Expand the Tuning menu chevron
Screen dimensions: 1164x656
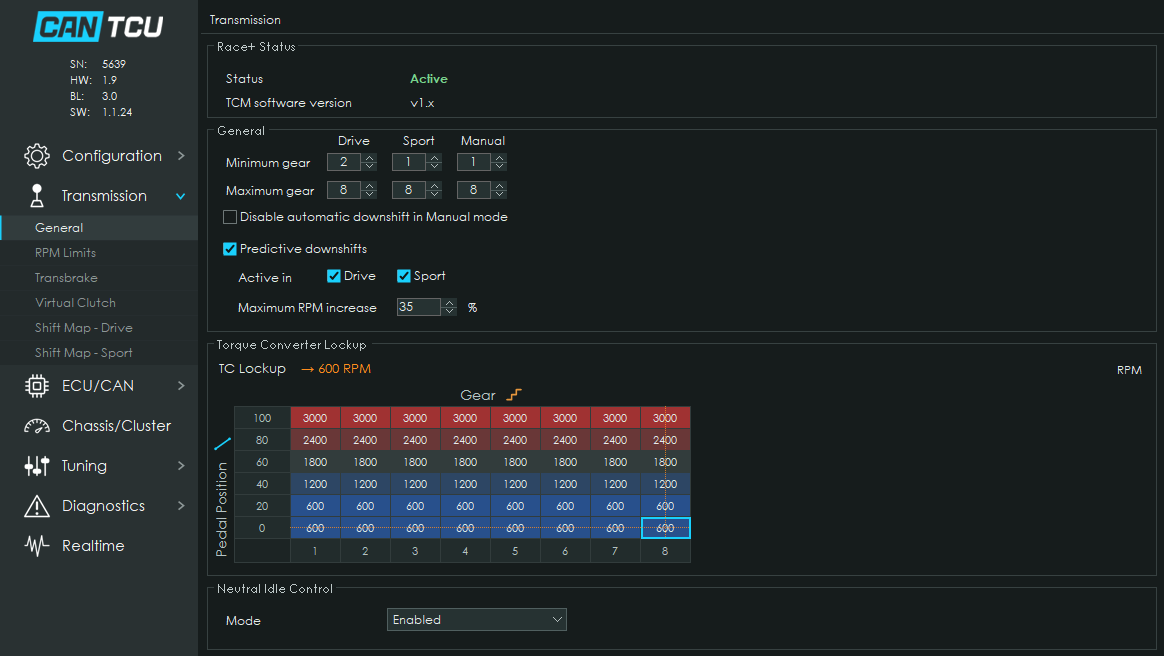[181, 466]
